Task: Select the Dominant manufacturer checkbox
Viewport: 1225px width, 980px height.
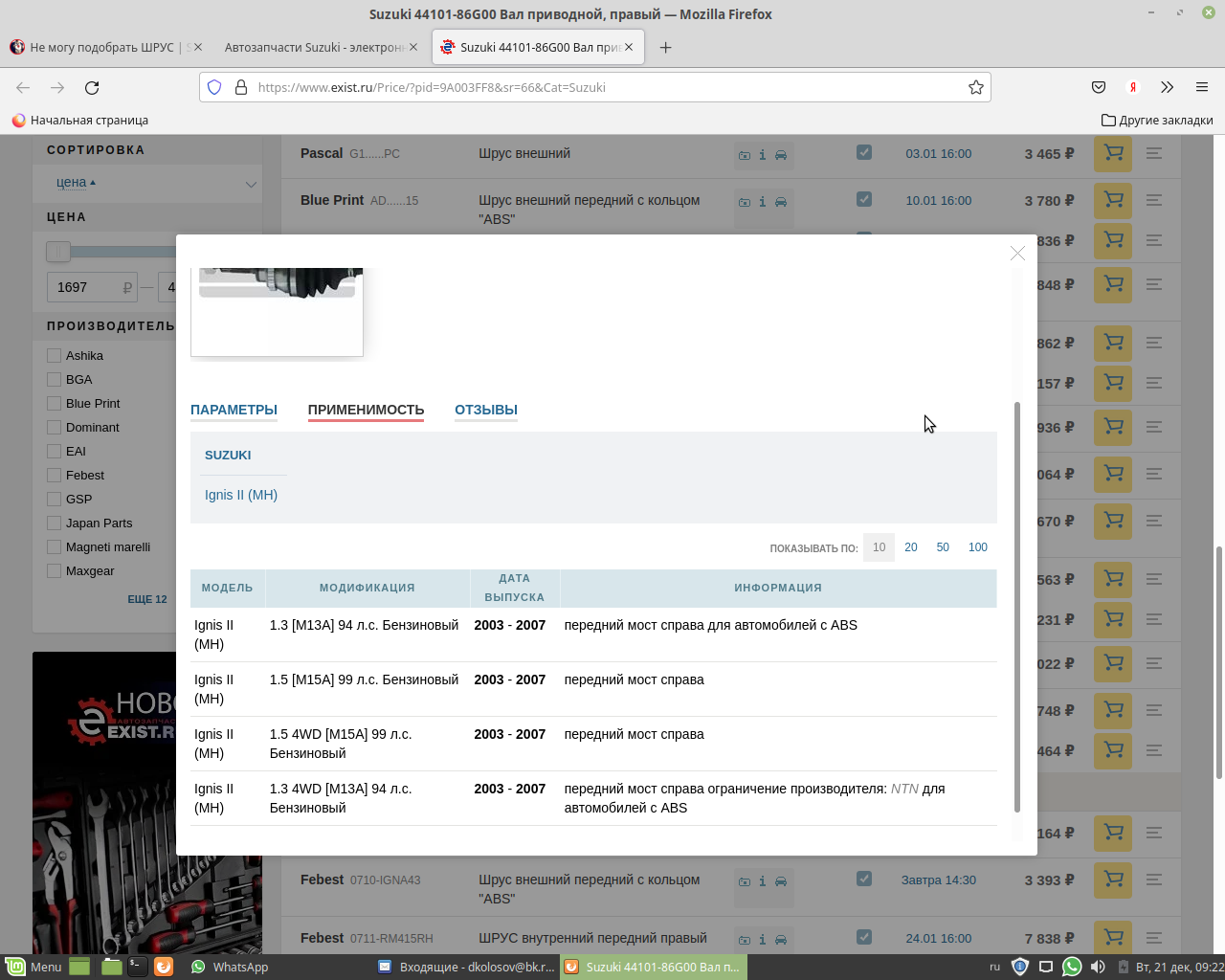Action: click(x=55, y=427)
